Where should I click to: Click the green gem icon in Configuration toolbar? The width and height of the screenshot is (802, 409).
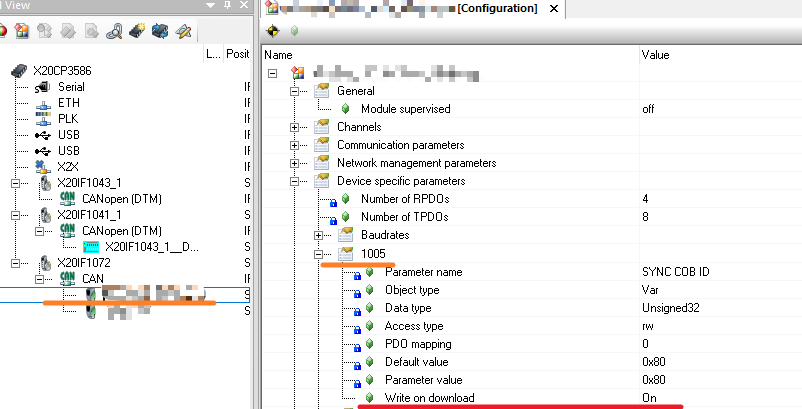pos(294,31)
